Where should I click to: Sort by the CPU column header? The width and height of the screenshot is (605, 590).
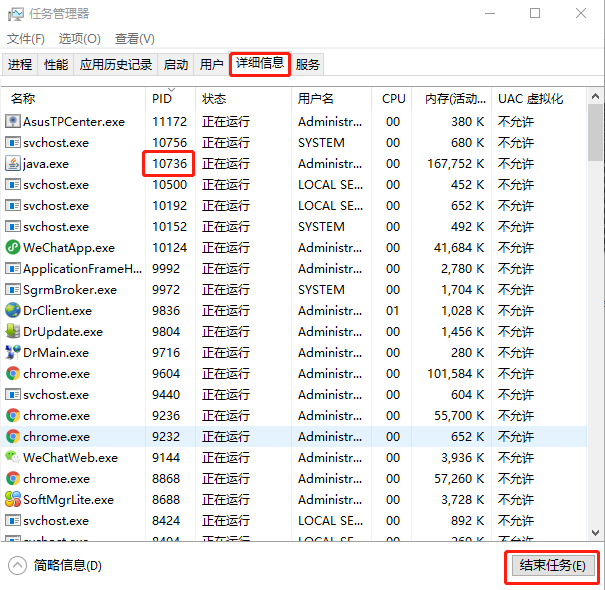click(x=392, y=99)
